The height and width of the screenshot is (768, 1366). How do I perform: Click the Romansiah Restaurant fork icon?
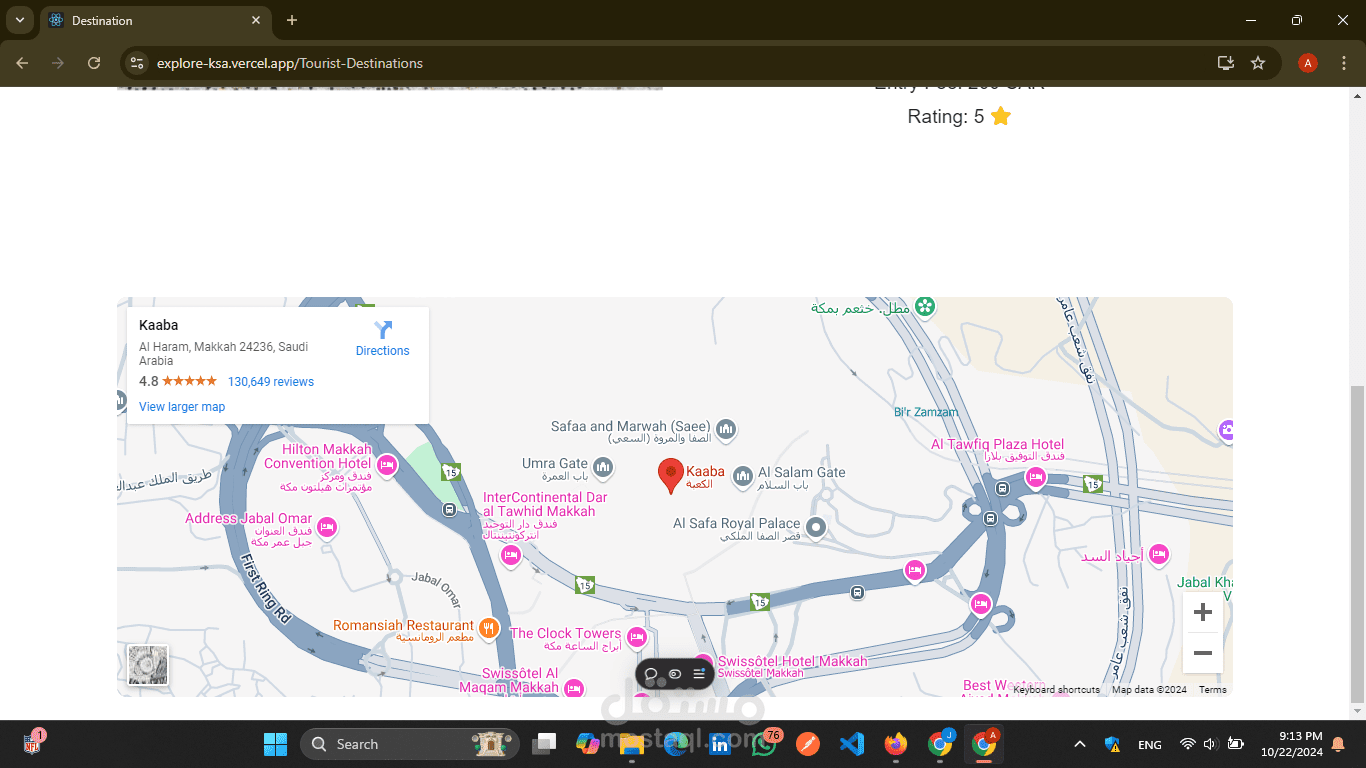point(489,628)
